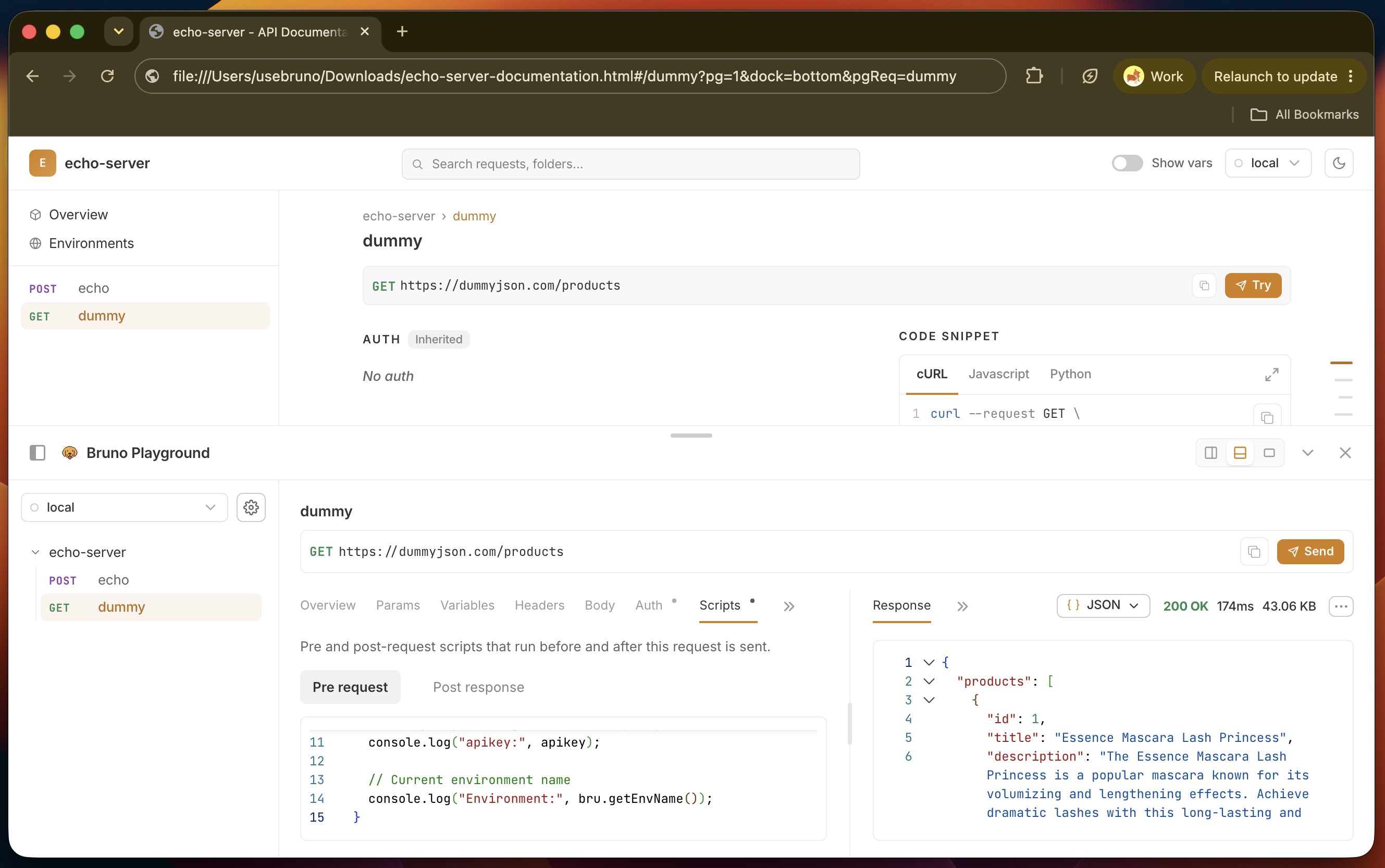
Task: Send the dummy request
Action: (x=1310, y=552)
